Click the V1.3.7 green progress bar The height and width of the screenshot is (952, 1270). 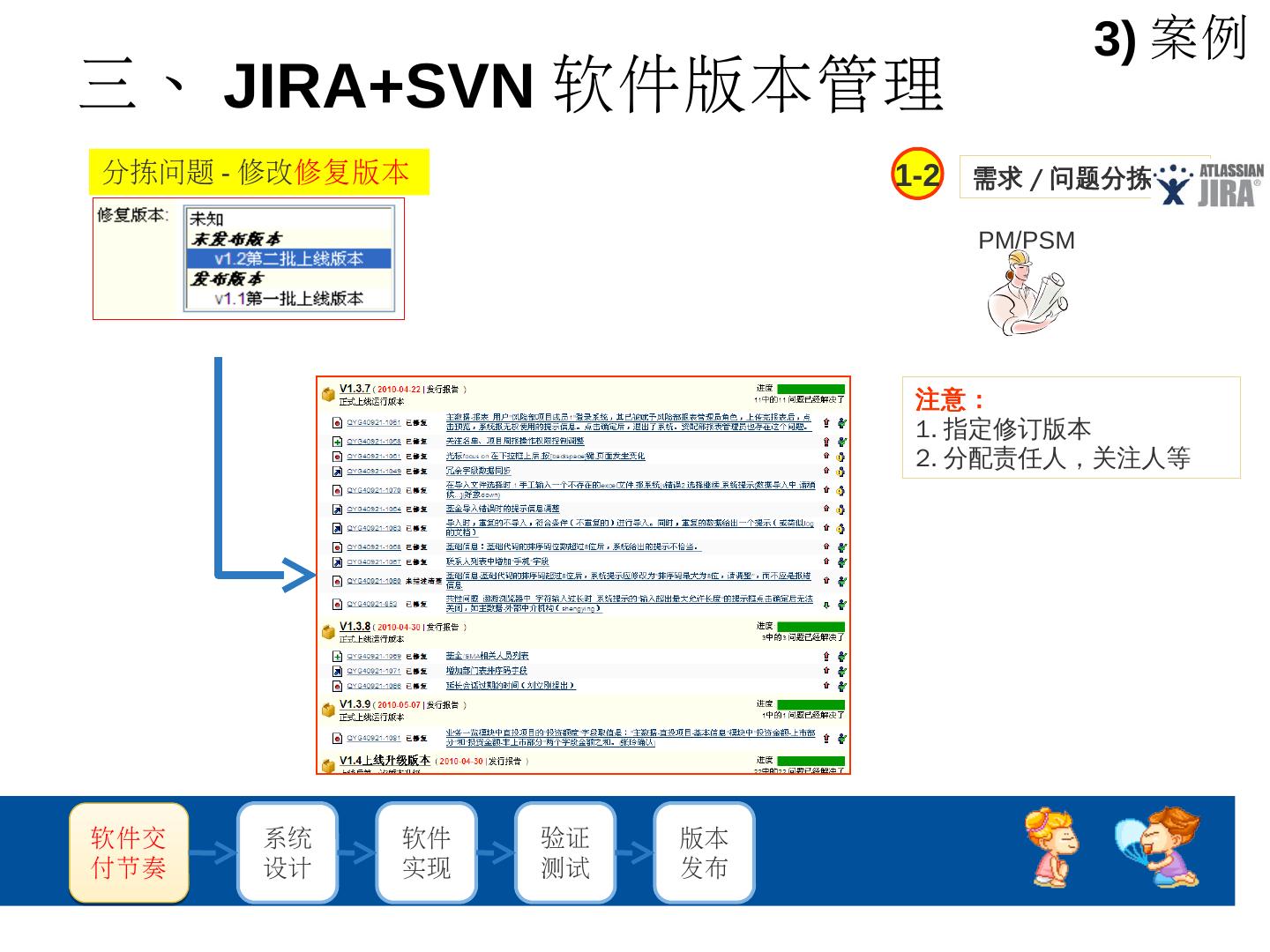tap(811, 389)
